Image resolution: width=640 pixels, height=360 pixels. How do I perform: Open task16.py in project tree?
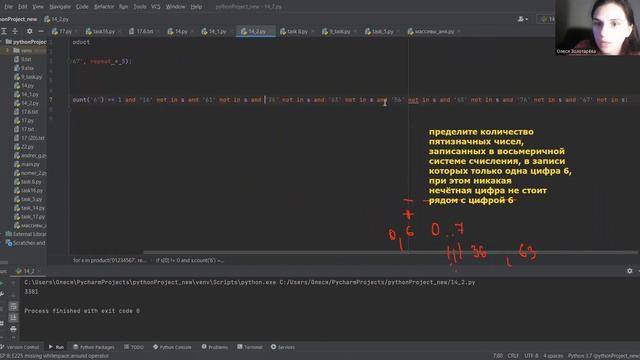click(28, 191)
